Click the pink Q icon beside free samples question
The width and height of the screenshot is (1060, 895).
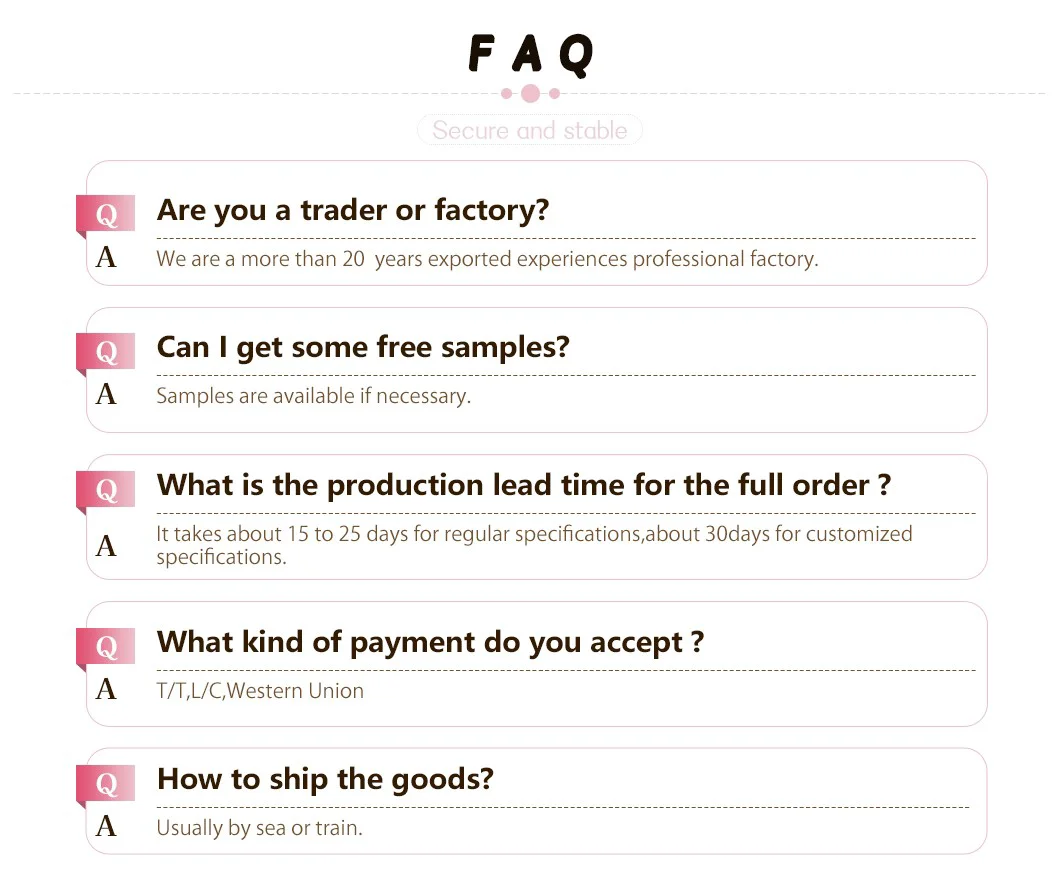105,351
